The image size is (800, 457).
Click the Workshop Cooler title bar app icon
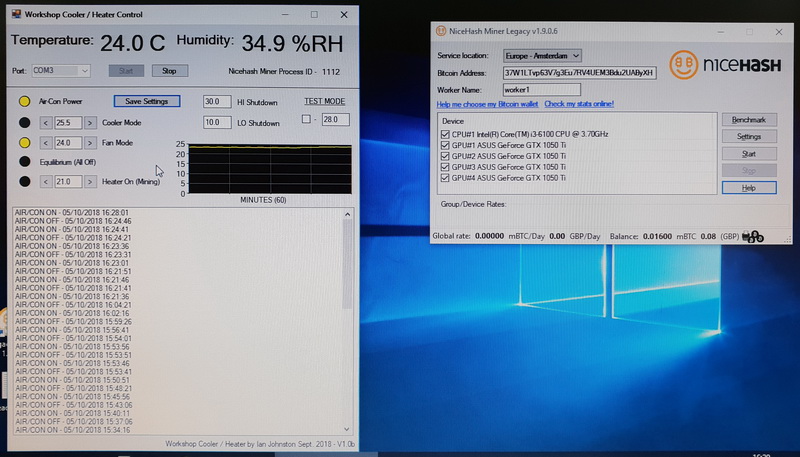14,15
